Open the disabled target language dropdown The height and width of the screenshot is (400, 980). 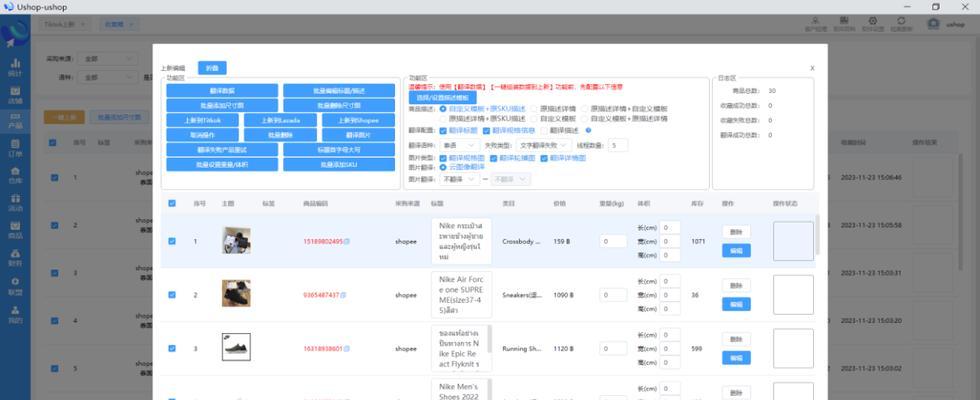(x=511, y=179)
